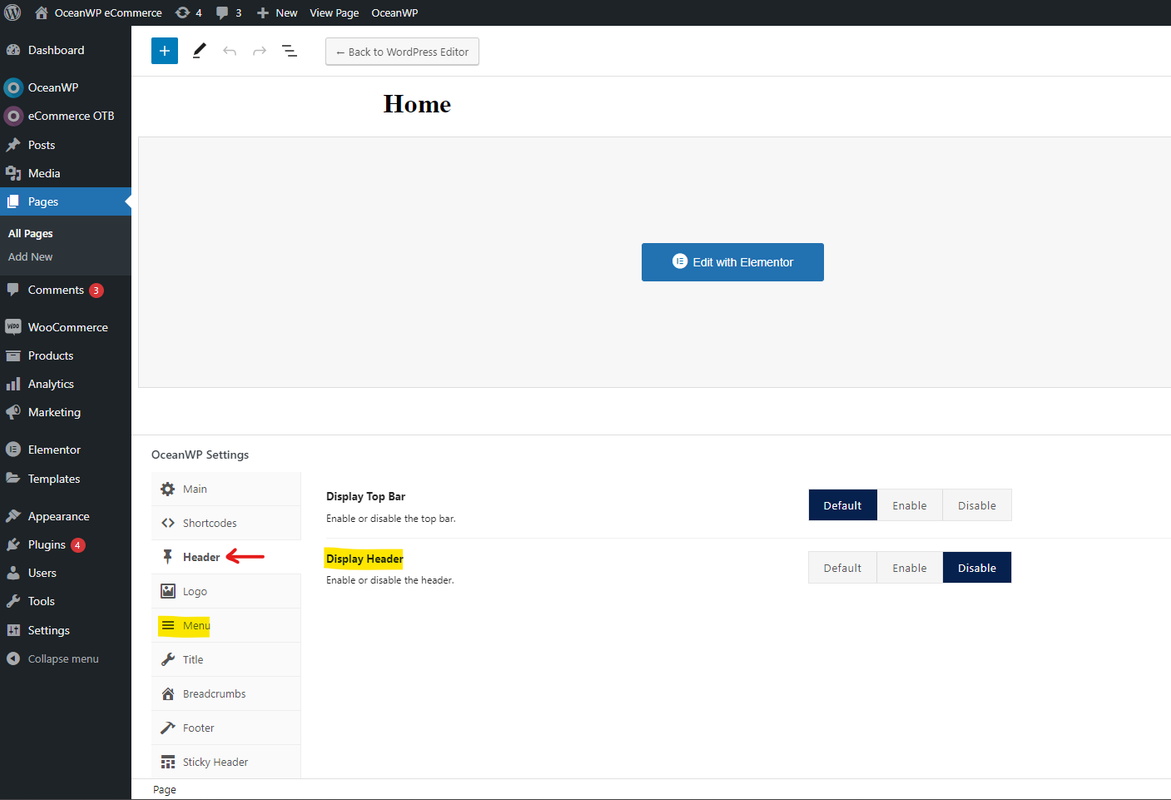Open the Menu settings tab
The image size is (1171, 800).
point(226,625)
